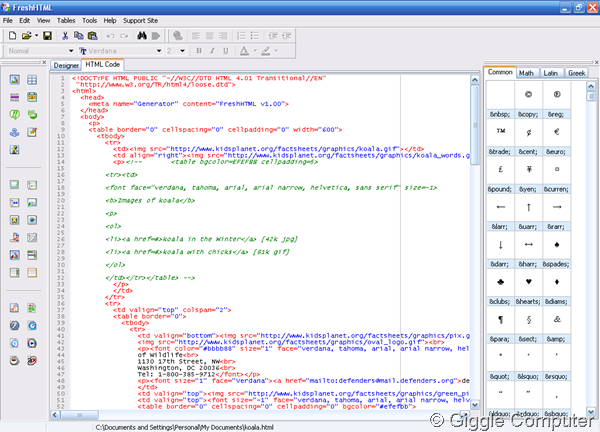This screenshot has height=432, width=600.
Task: Open the Edit menu
Action: (24, 21)
